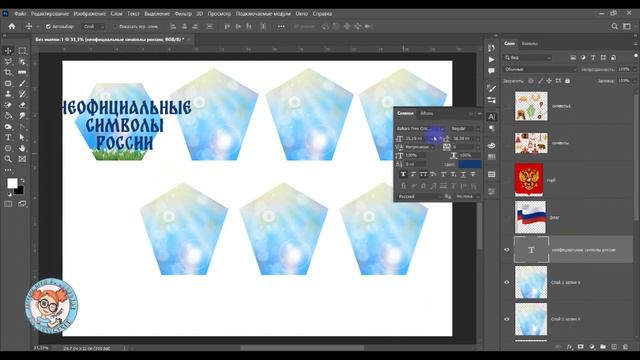This screenshot has height=360, width=640.
Task: Toggle Underline style in Character panel
Action: click(x=463, y=174)
